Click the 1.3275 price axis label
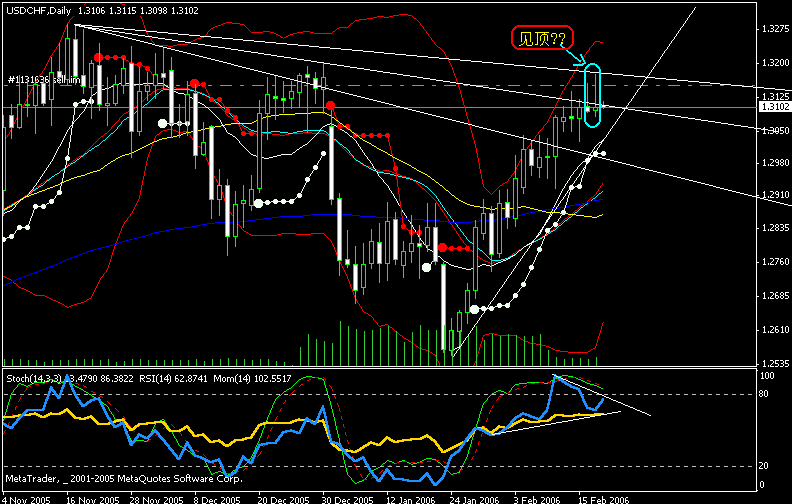 775,29
